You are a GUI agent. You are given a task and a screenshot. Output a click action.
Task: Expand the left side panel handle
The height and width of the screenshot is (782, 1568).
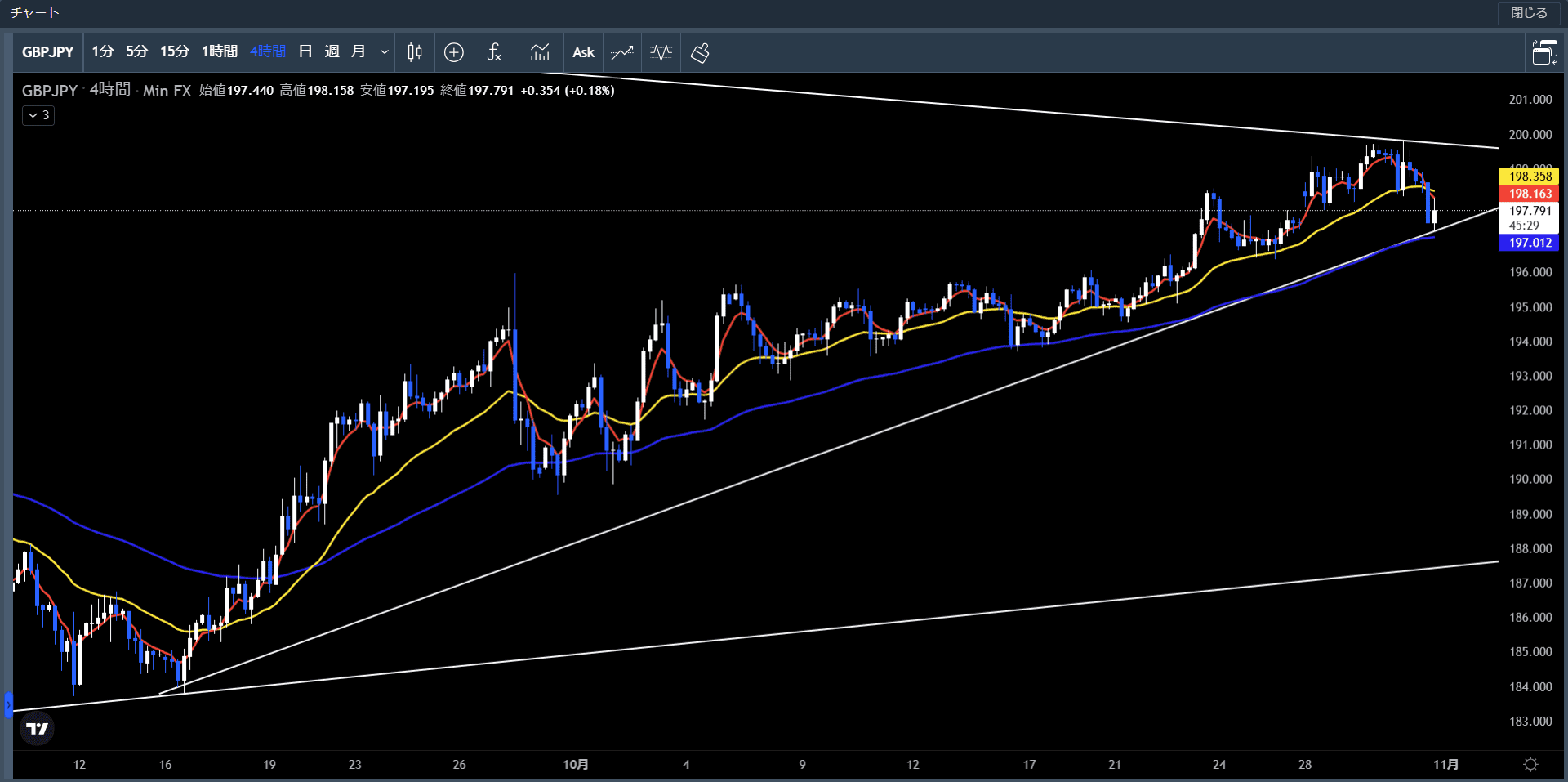tap(8, 704)
